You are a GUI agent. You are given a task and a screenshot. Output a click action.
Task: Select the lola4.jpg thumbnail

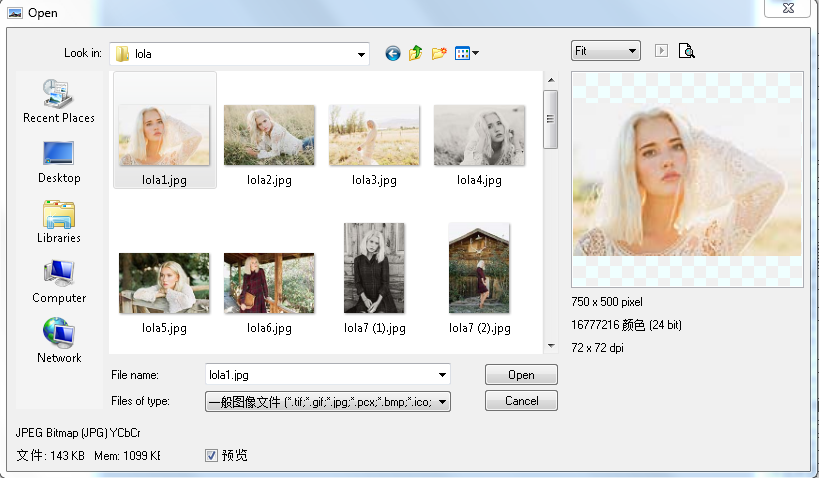[479, 137]
